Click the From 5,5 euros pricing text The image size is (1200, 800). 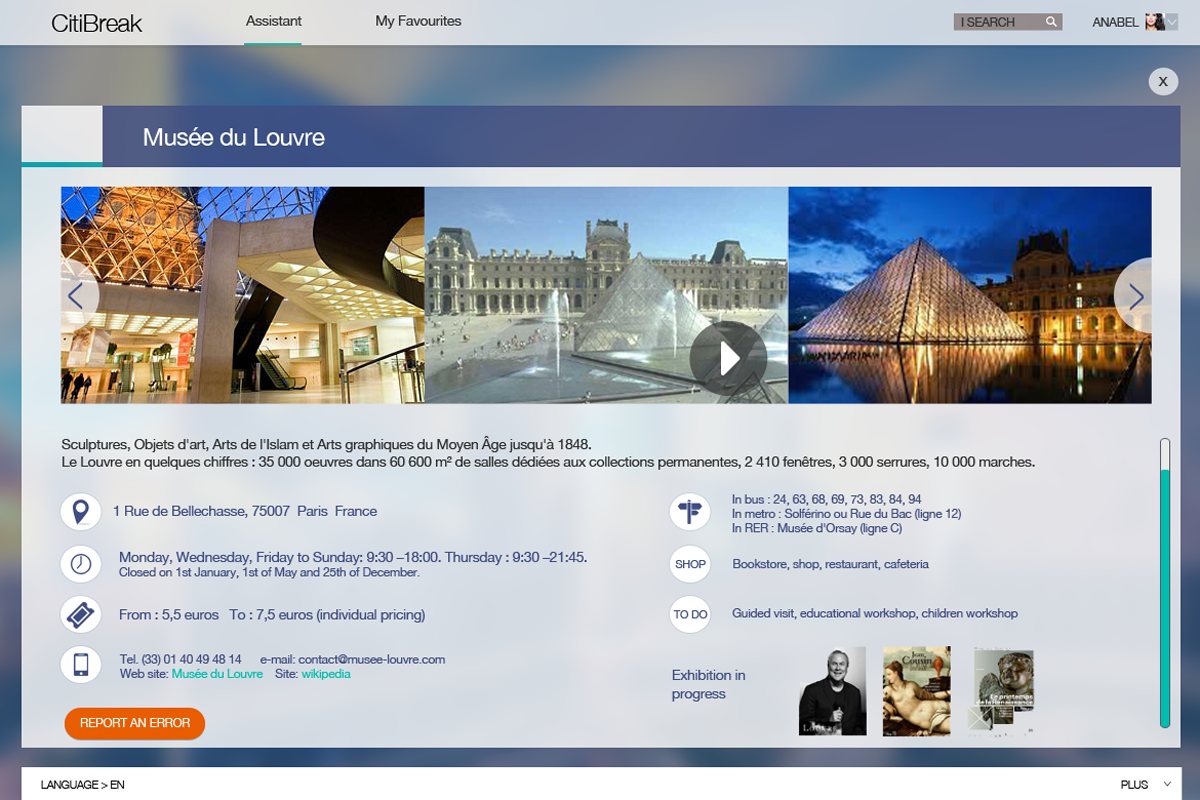pyautogui.click(x=272, y=615)
